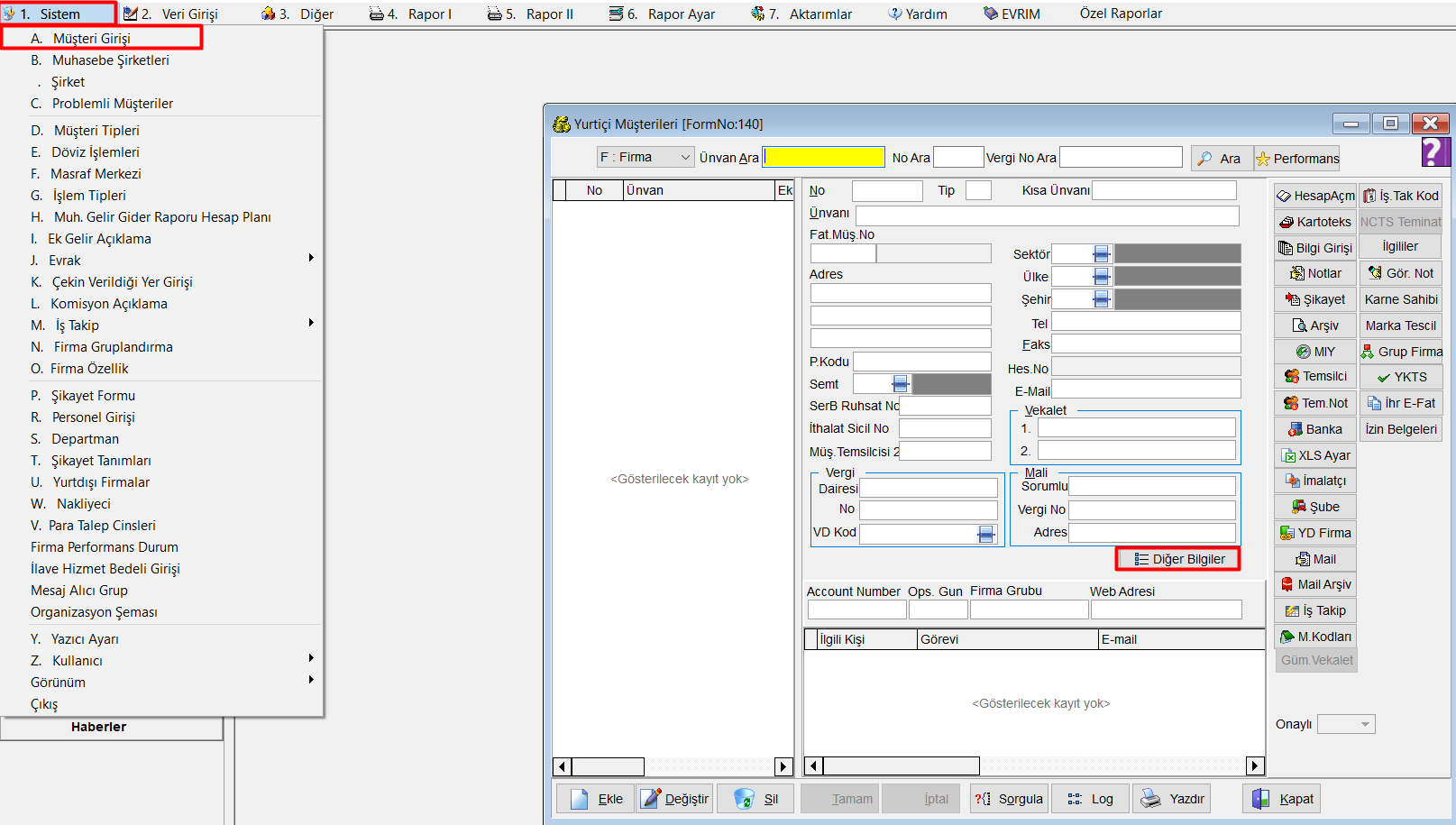Screen dimensions: 1456x825
Task: Open XLS Ayar settings
Action: click(x=1315, y=455)
